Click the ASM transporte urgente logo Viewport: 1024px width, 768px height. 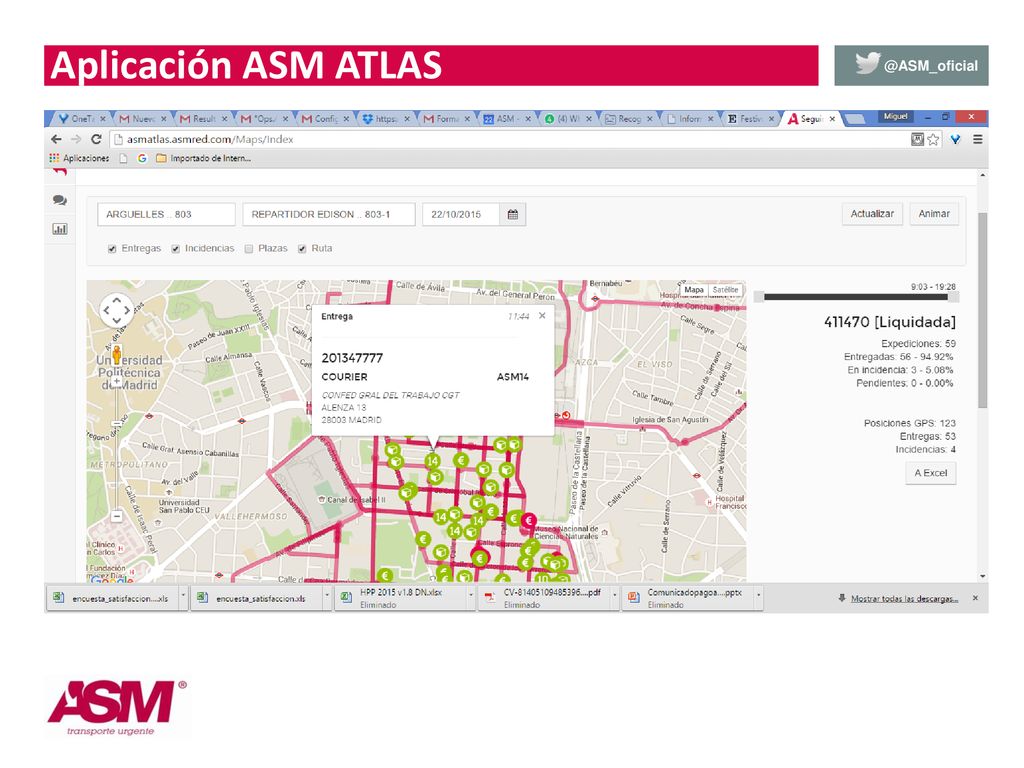coord(117,708)
